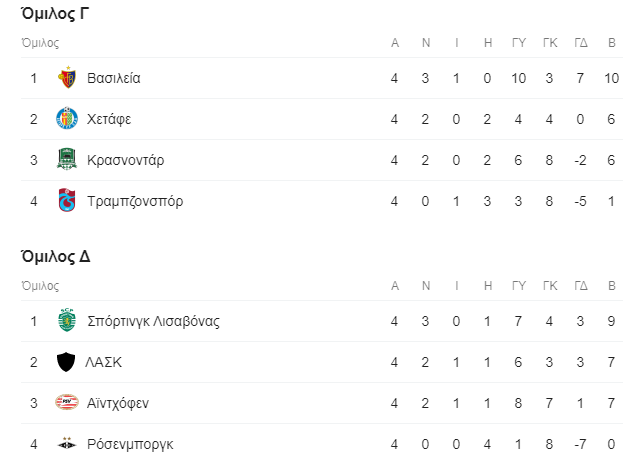Select the Αϊντχόφεν team name

pos(118,403)
